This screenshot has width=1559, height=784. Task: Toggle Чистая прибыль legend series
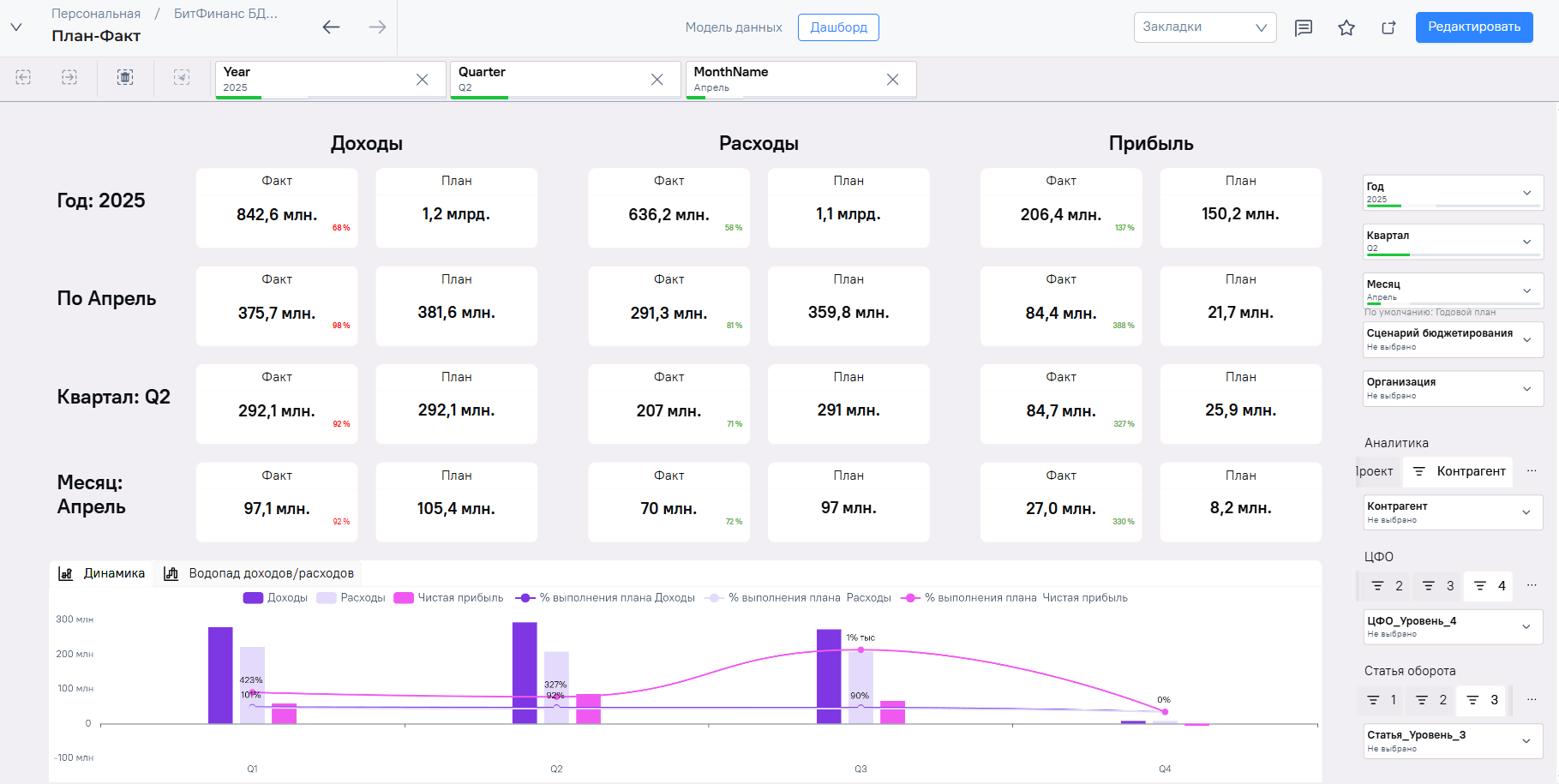448,598
